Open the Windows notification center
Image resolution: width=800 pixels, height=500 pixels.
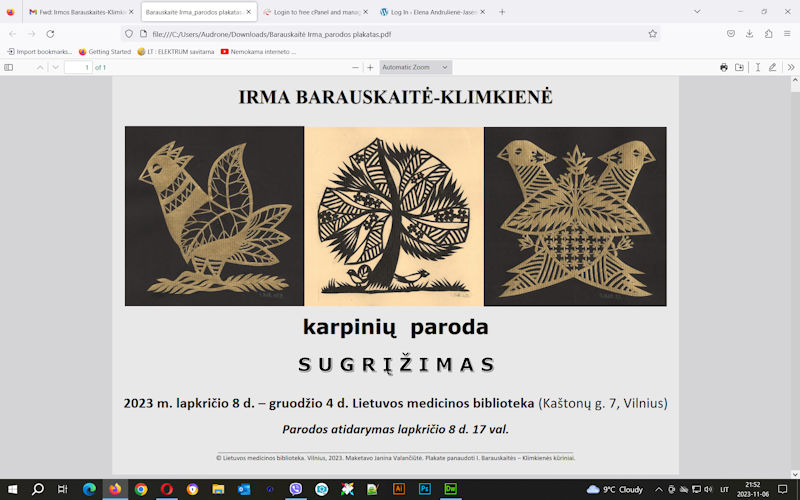(783, 489)
